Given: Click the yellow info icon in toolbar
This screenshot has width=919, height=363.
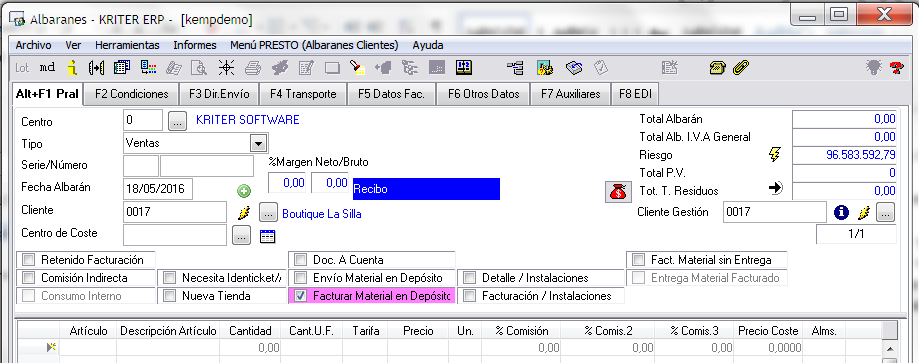Looking at the screenshot, I should click(x=72, y=68).
